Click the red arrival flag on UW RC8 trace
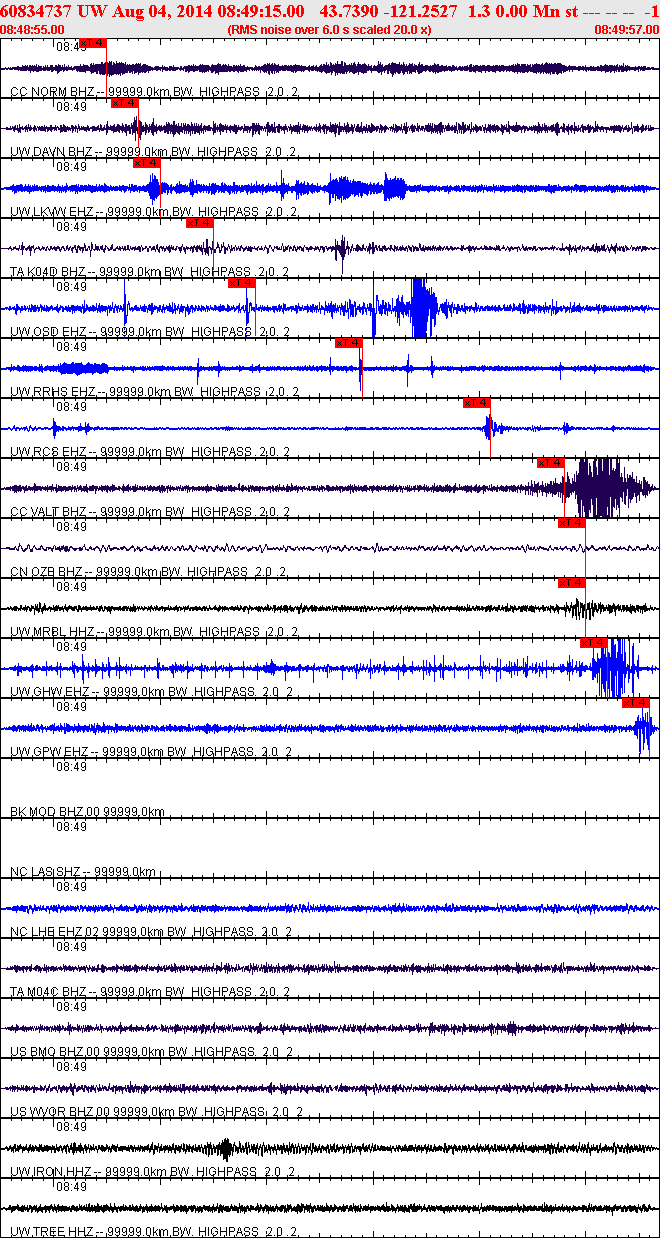 [477, 403]
